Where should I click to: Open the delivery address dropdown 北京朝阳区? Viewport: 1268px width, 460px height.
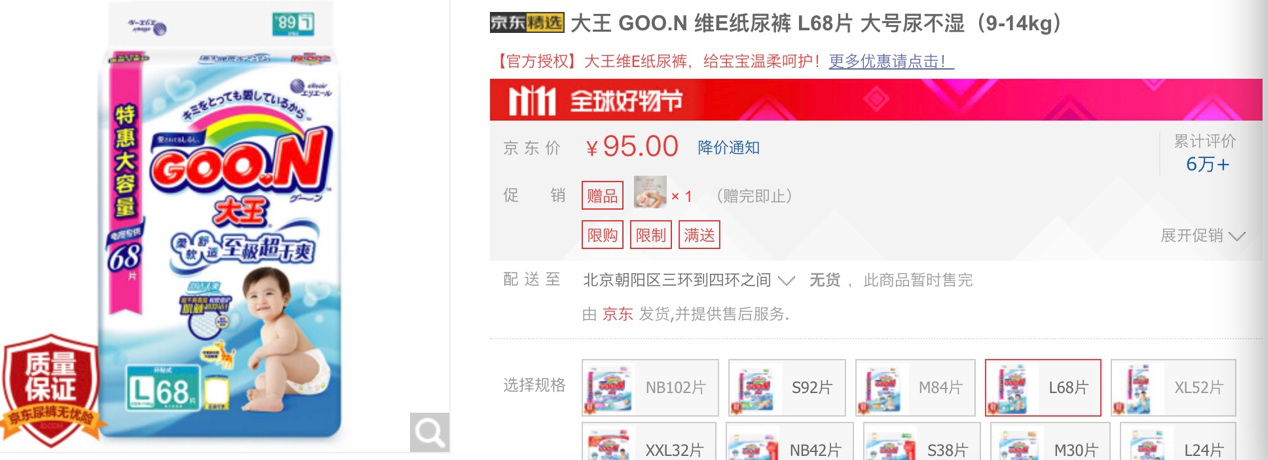[689, 280]
